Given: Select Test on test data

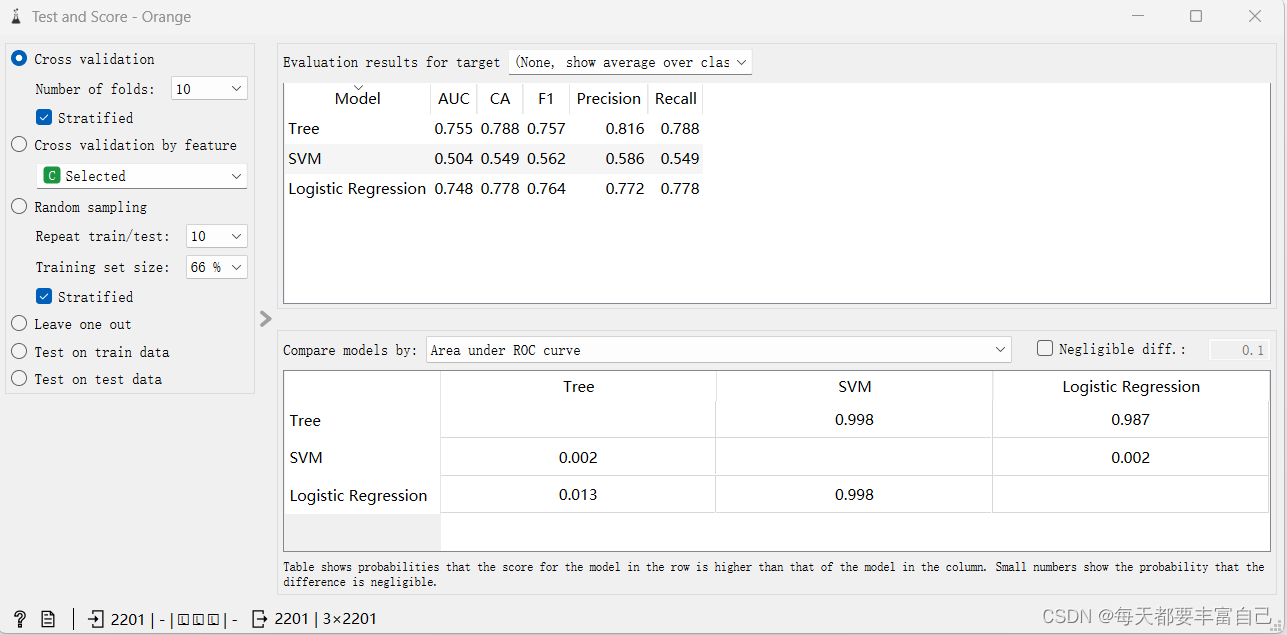Looking at the screenshot, I should point(19,379).
